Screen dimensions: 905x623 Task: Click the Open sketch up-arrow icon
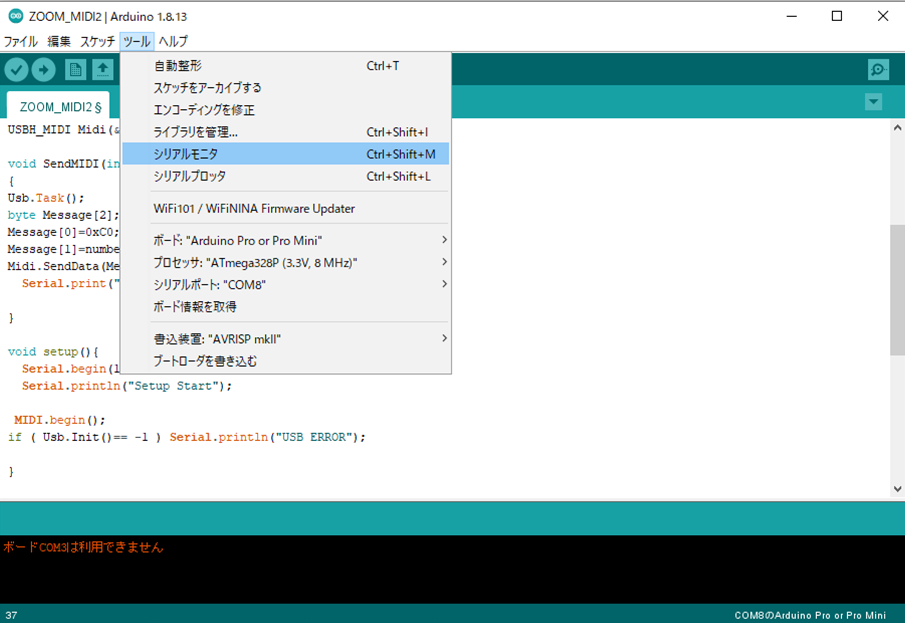click(103, 70)
